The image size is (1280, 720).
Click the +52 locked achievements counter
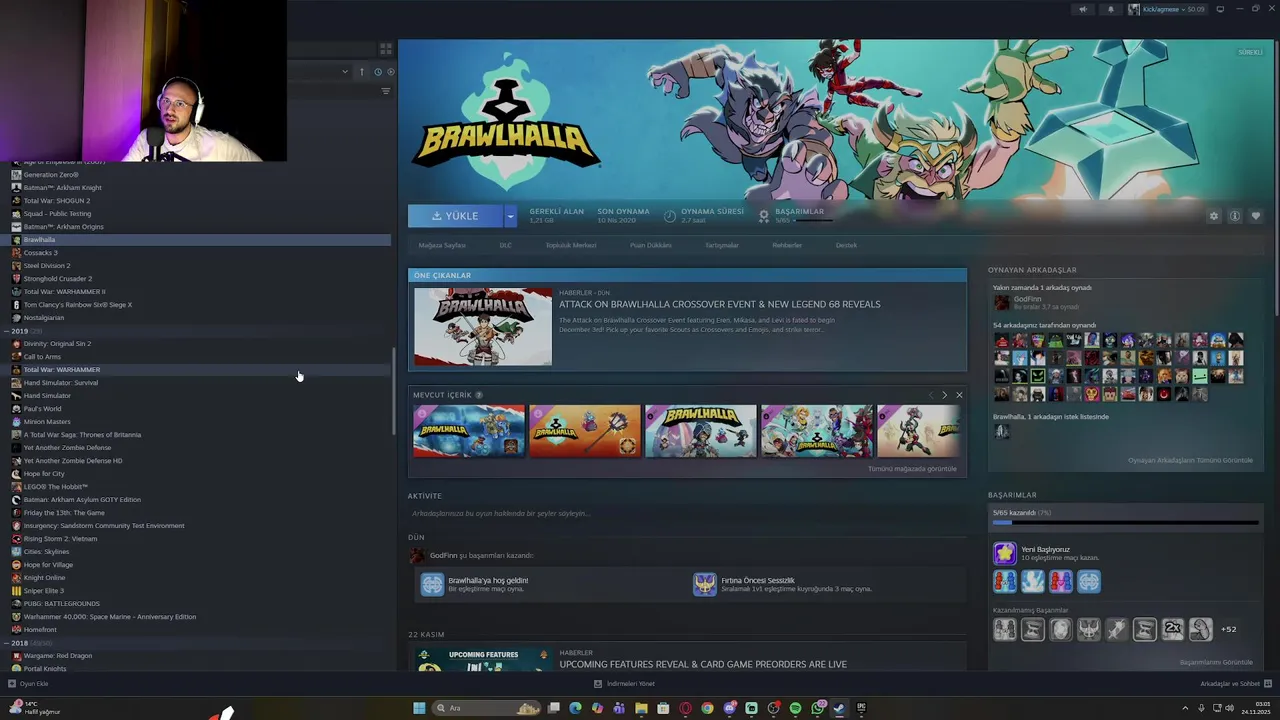pos(1228,629)
